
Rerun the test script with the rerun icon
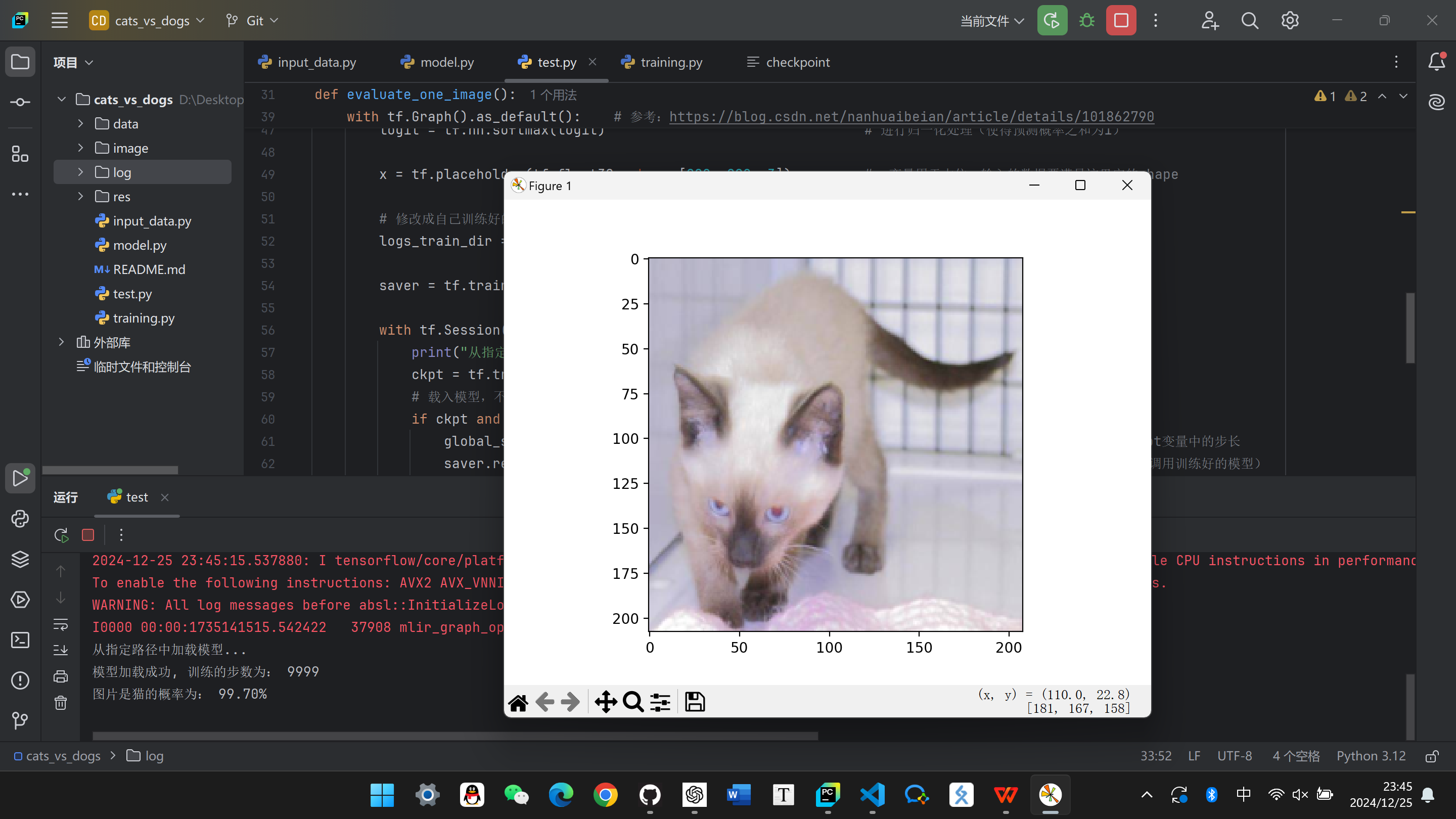pyautogui.click(x=61, y=535)
